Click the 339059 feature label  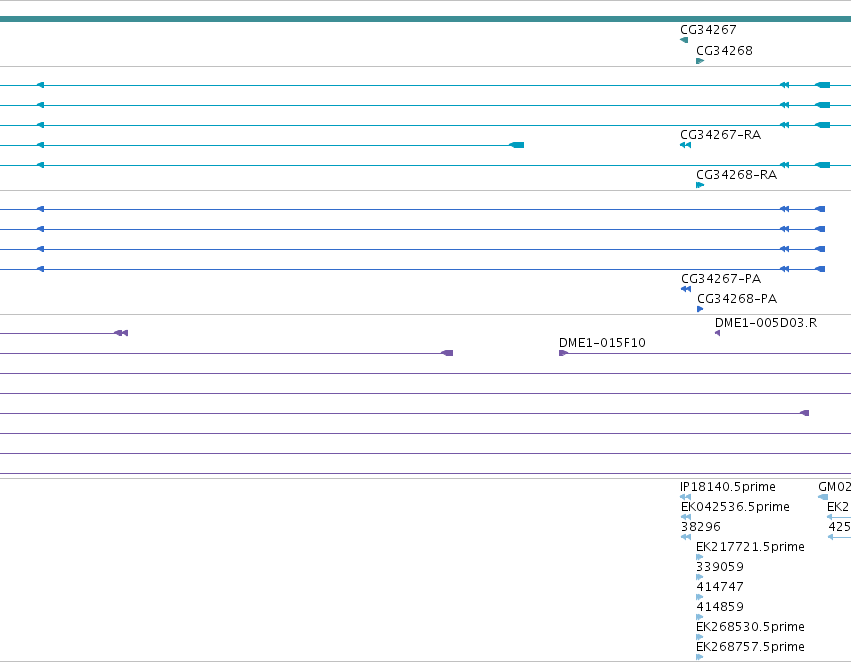[720, 567]
